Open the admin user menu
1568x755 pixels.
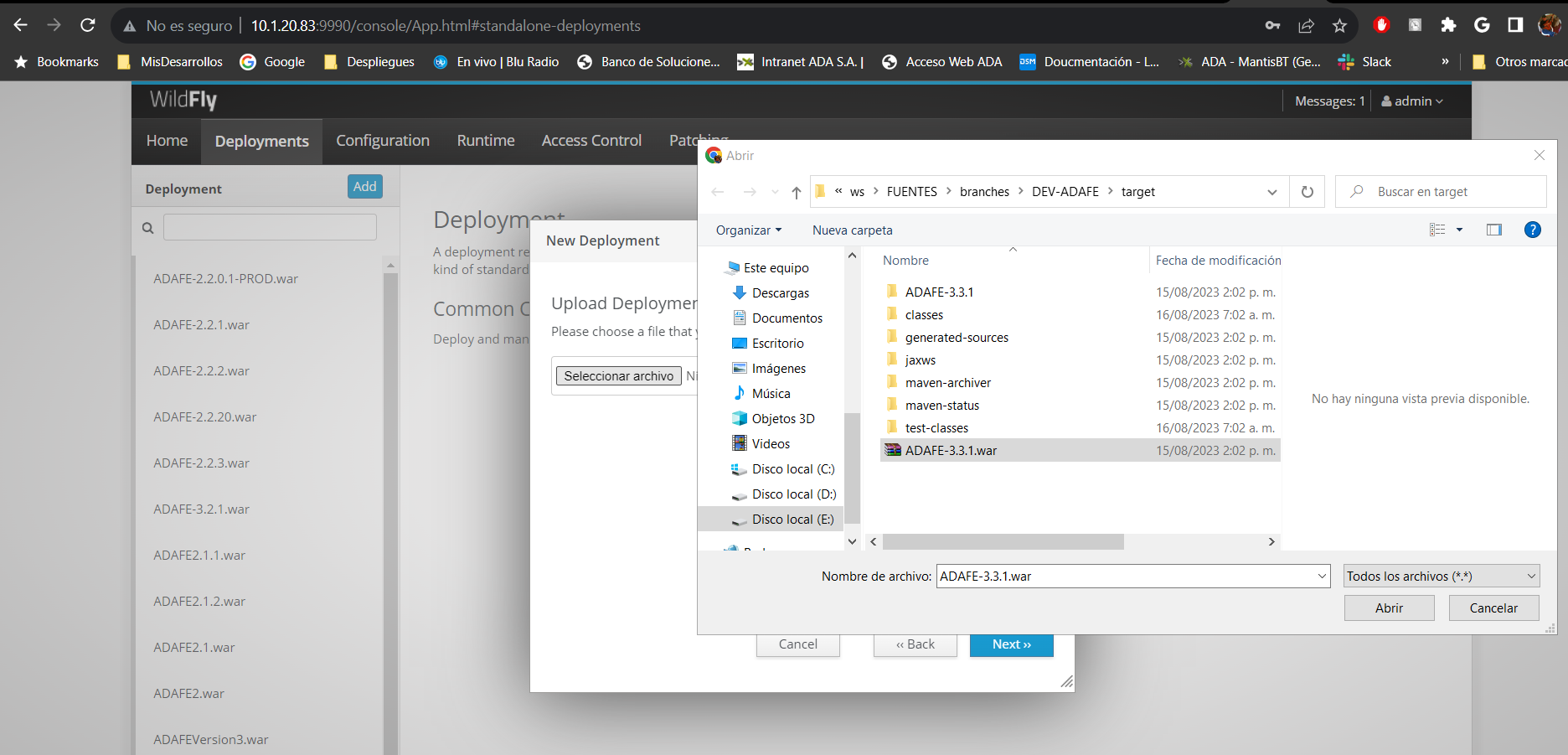tap(1412, 101)
